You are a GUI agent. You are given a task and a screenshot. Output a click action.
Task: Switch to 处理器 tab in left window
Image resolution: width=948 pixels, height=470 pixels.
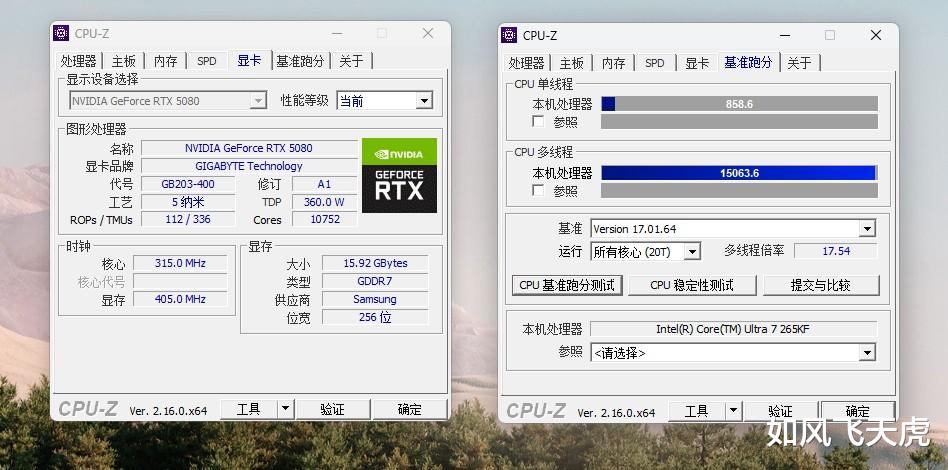pos(79,61)
